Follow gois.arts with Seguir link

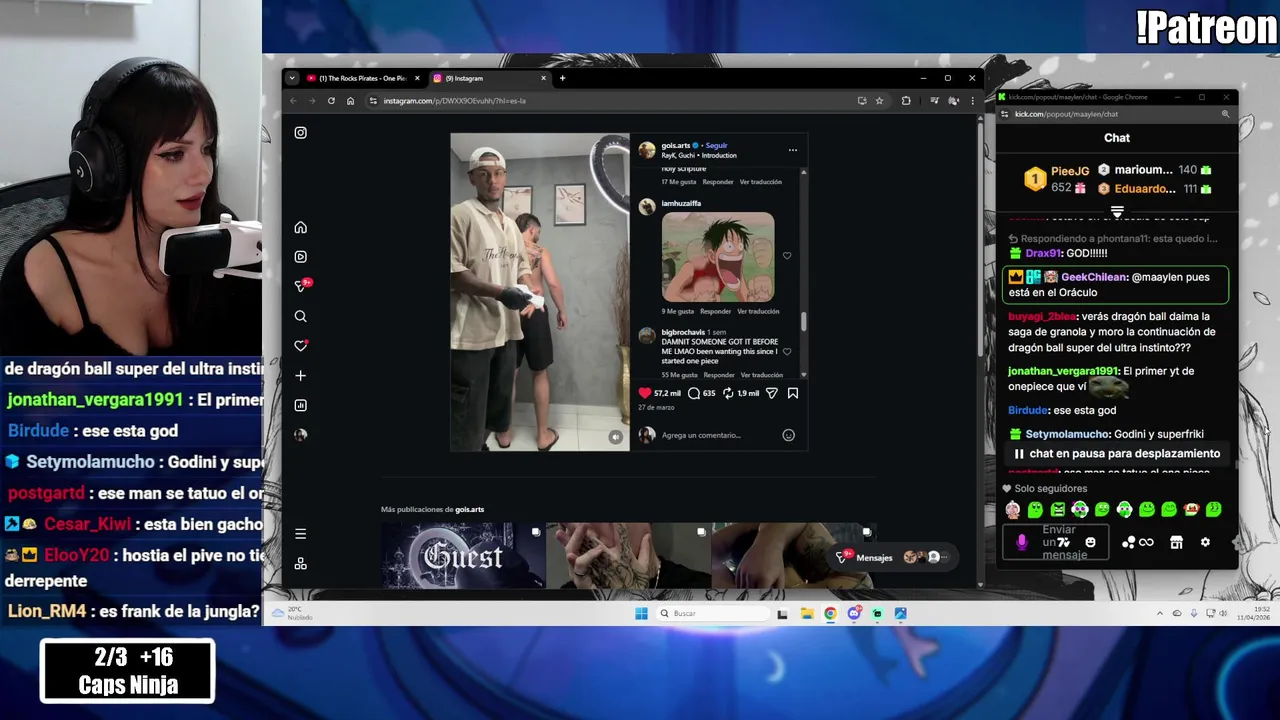[716, 145]
